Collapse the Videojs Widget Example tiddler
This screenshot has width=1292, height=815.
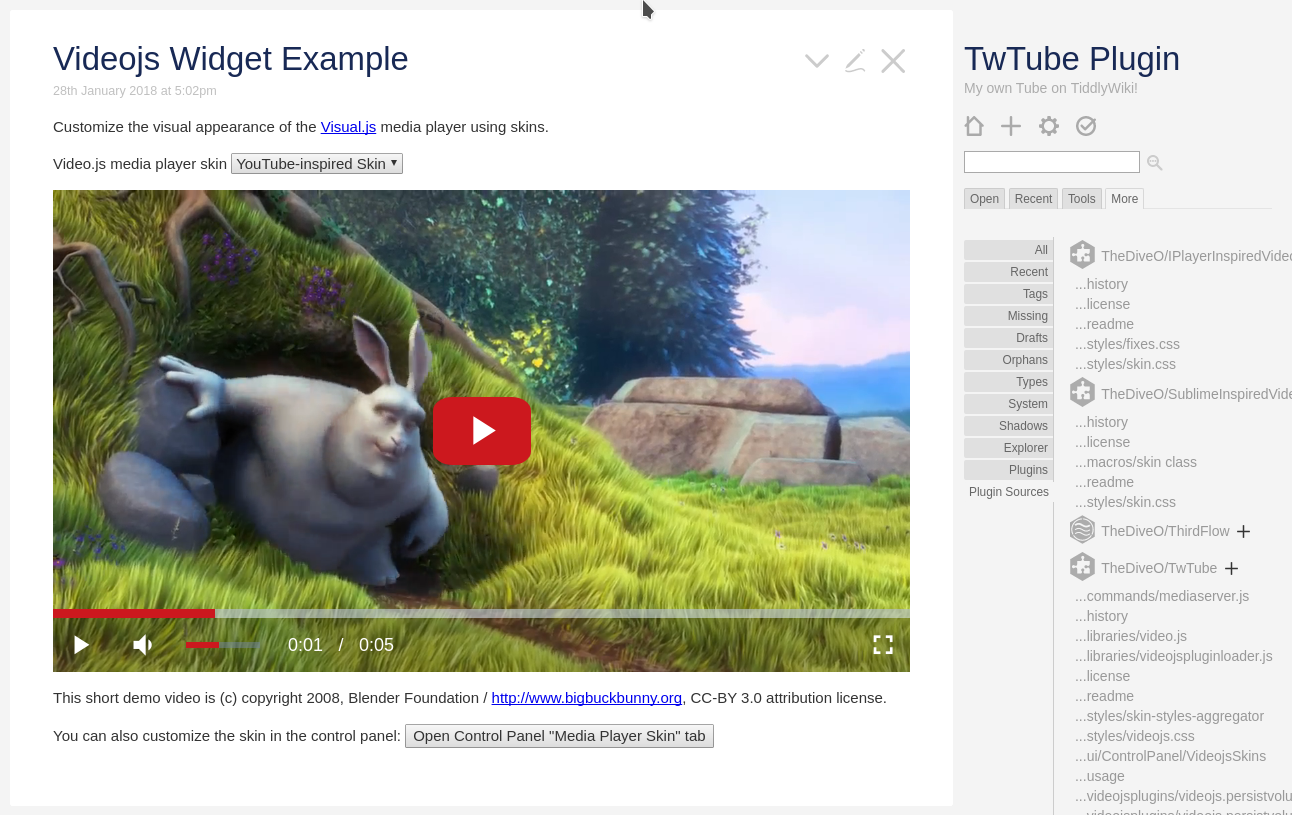(x=815, y=60)
